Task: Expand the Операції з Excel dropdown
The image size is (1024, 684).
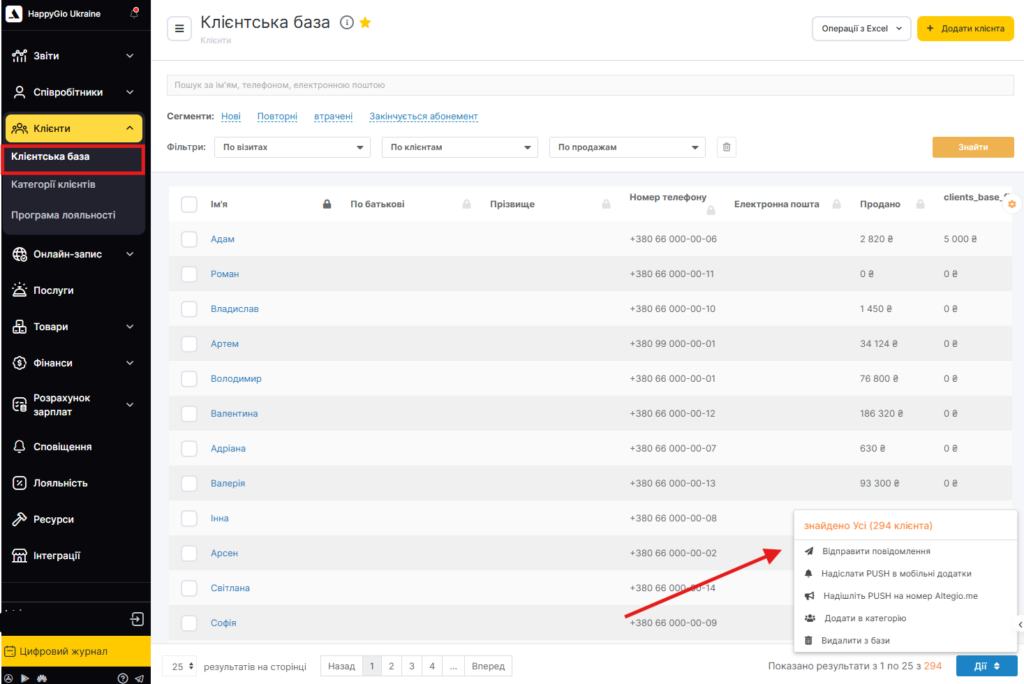Action: (861, 29)
